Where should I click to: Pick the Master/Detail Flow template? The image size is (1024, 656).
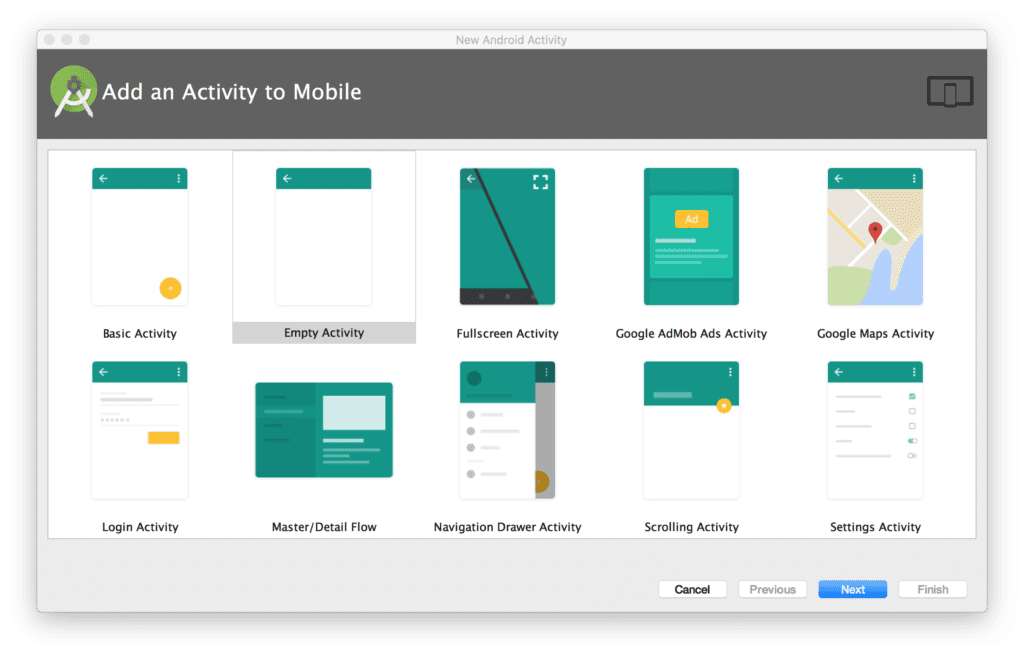click(323, 430)
